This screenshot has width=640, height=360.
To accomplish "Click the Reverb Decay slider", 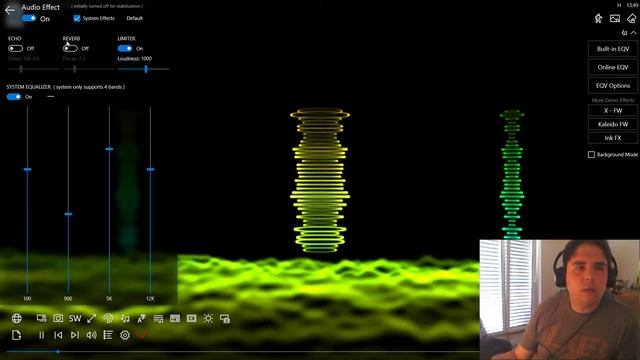I will click(x=88, y=69).
